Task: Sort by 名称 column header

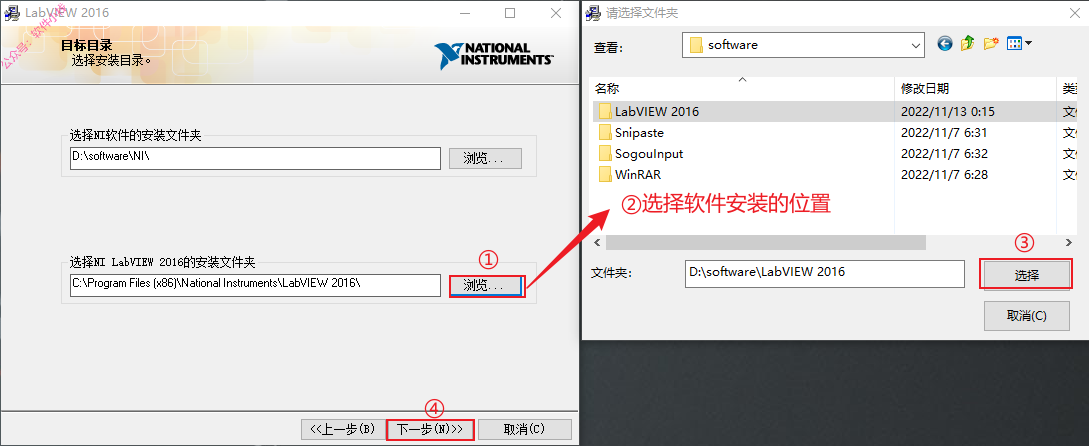Action: [x=742, y=89]
